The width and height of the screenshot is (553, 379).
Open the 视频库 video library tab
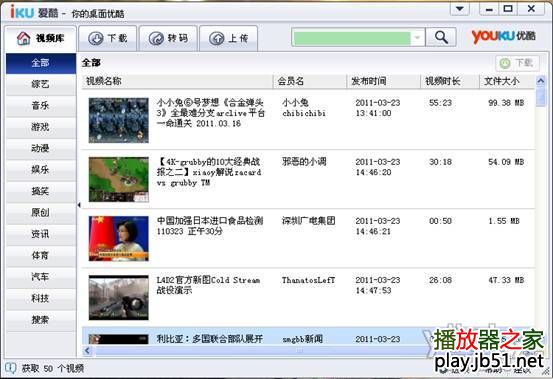pos(41,38)
